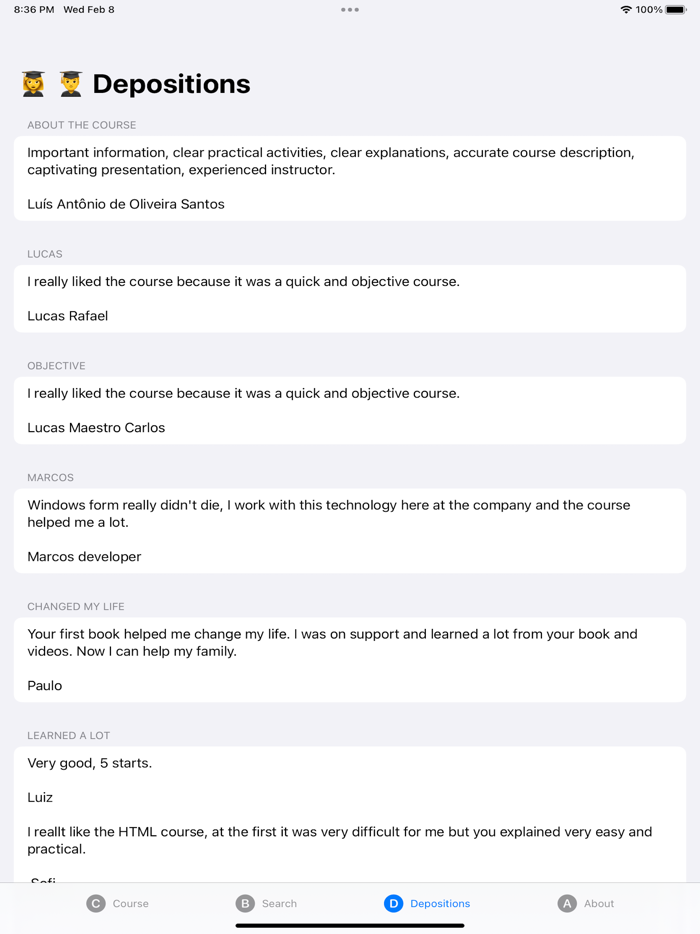This screenshot has width=700, height=934.
Task: Tap the Lucas Maestro Carlos author row
Action: [x=96, y=428]
